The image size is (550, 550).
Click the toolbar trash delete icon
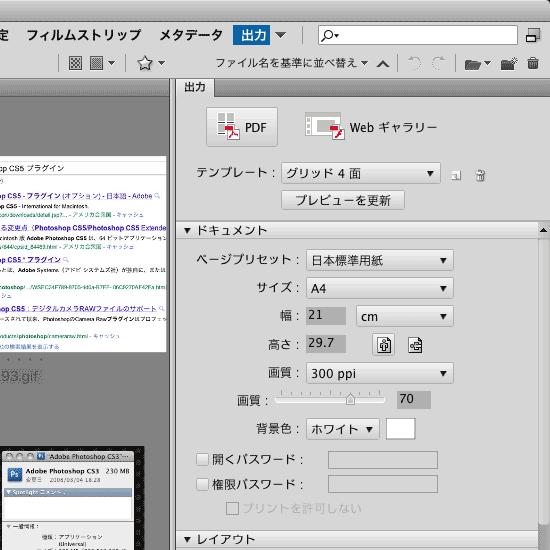pyautogui.click(x=533, y=63)
